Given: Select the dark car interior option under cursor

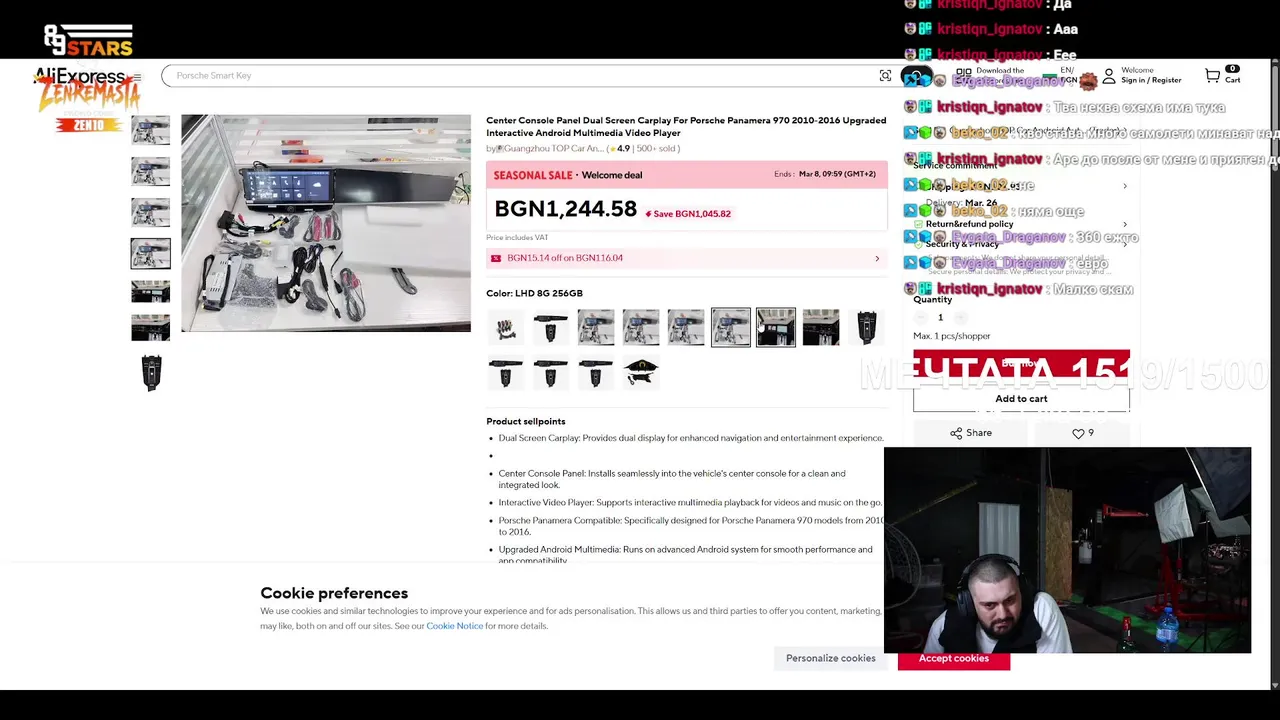Looking at the screenshot, I should tap(776, 328).
